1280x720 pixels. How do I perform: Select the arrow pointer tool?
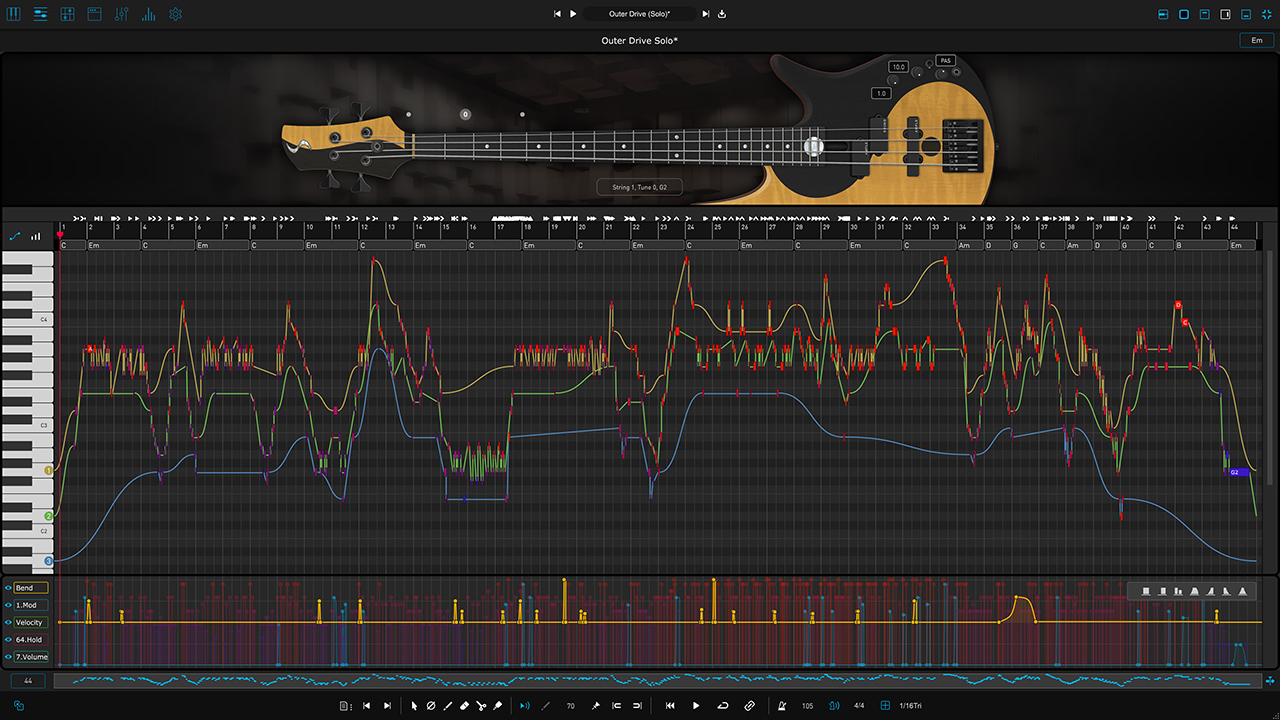click(x=414, y=706)
